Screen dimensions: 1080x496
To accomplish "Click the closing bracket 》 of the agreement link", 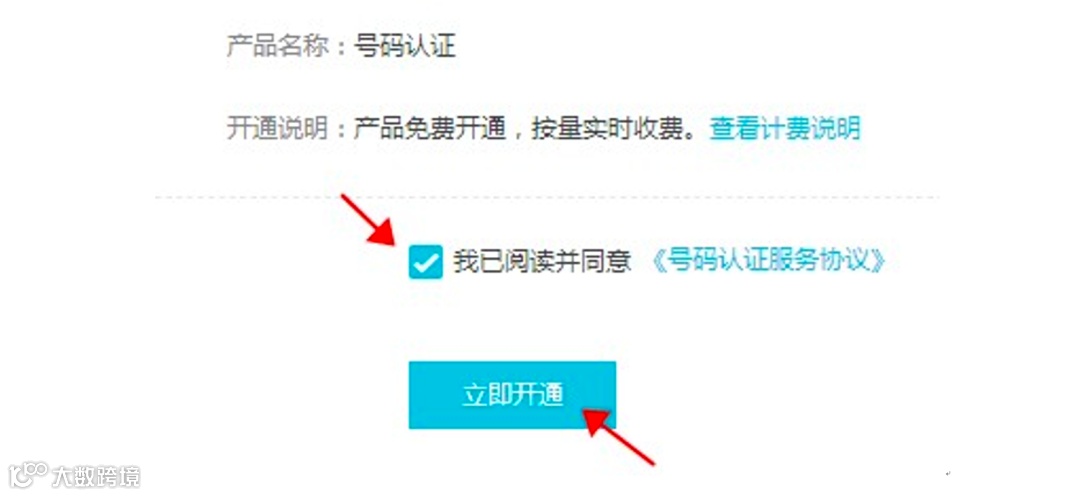I will (x=875, y=262).
